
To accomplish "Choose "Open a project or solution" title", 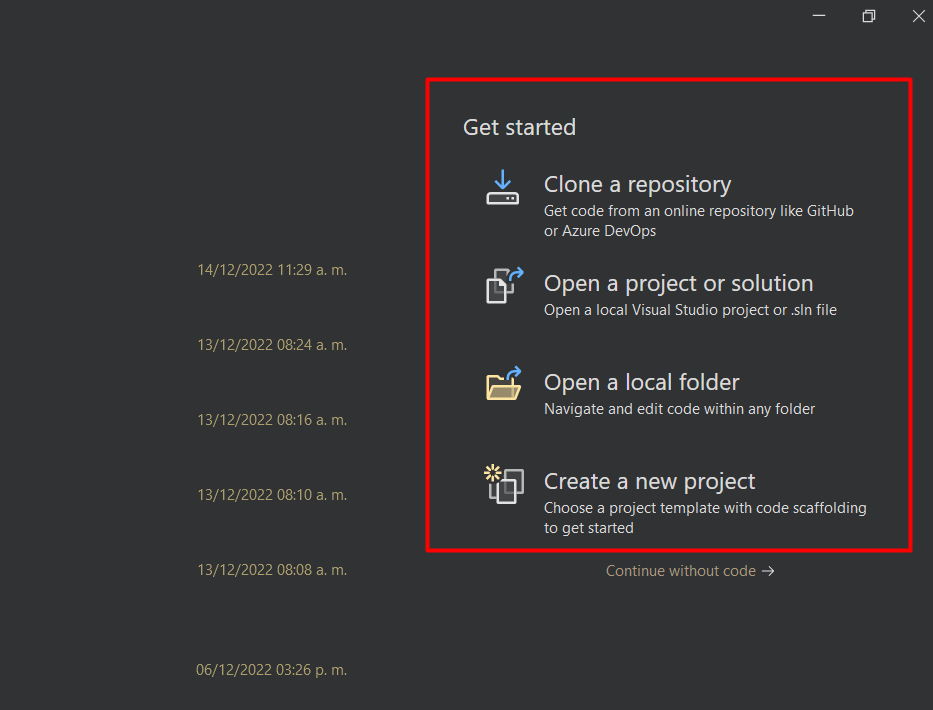I will pyautogui.click(x=678, y=283).
